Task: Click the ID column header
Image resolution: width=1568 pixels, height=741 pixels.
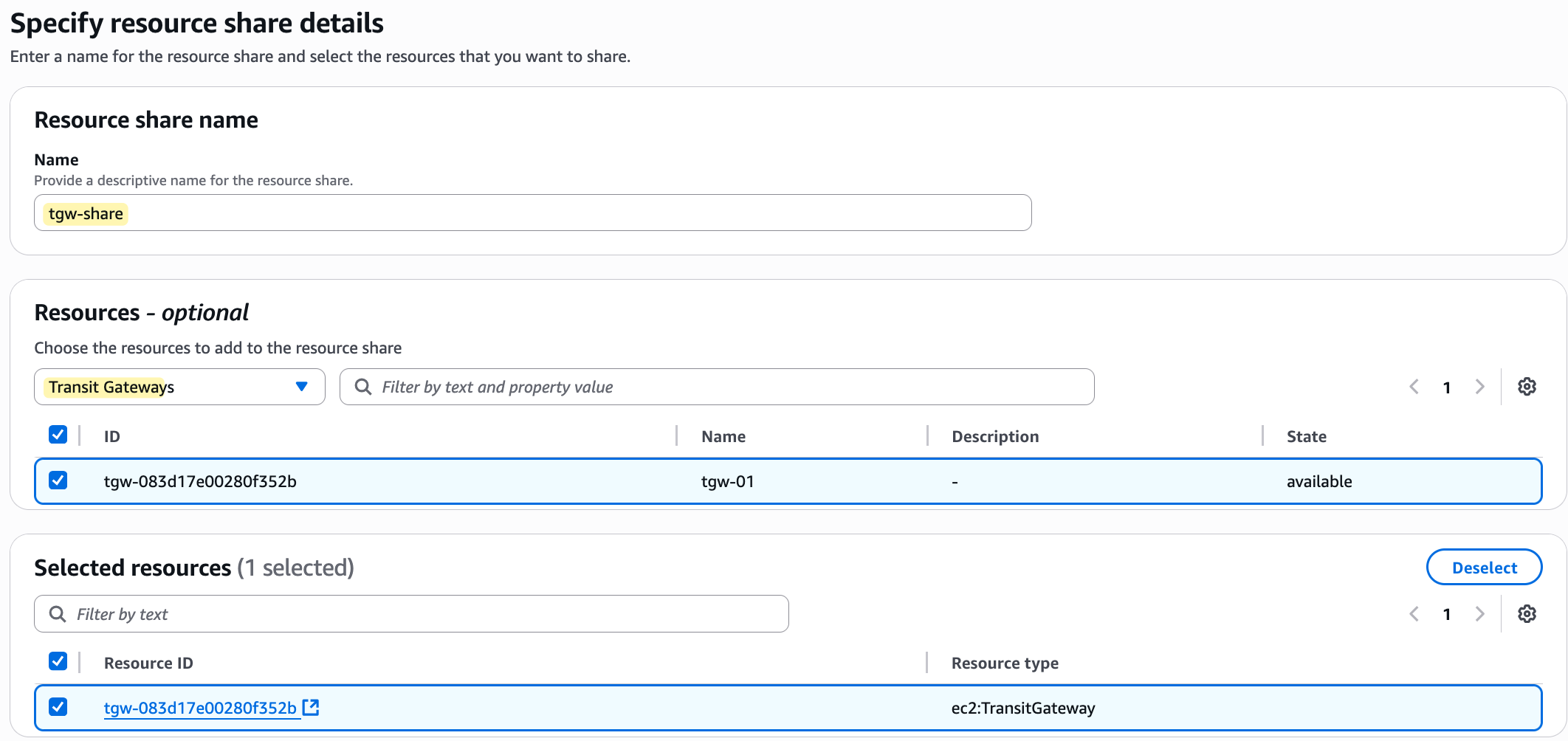Action: coord(112,436)
